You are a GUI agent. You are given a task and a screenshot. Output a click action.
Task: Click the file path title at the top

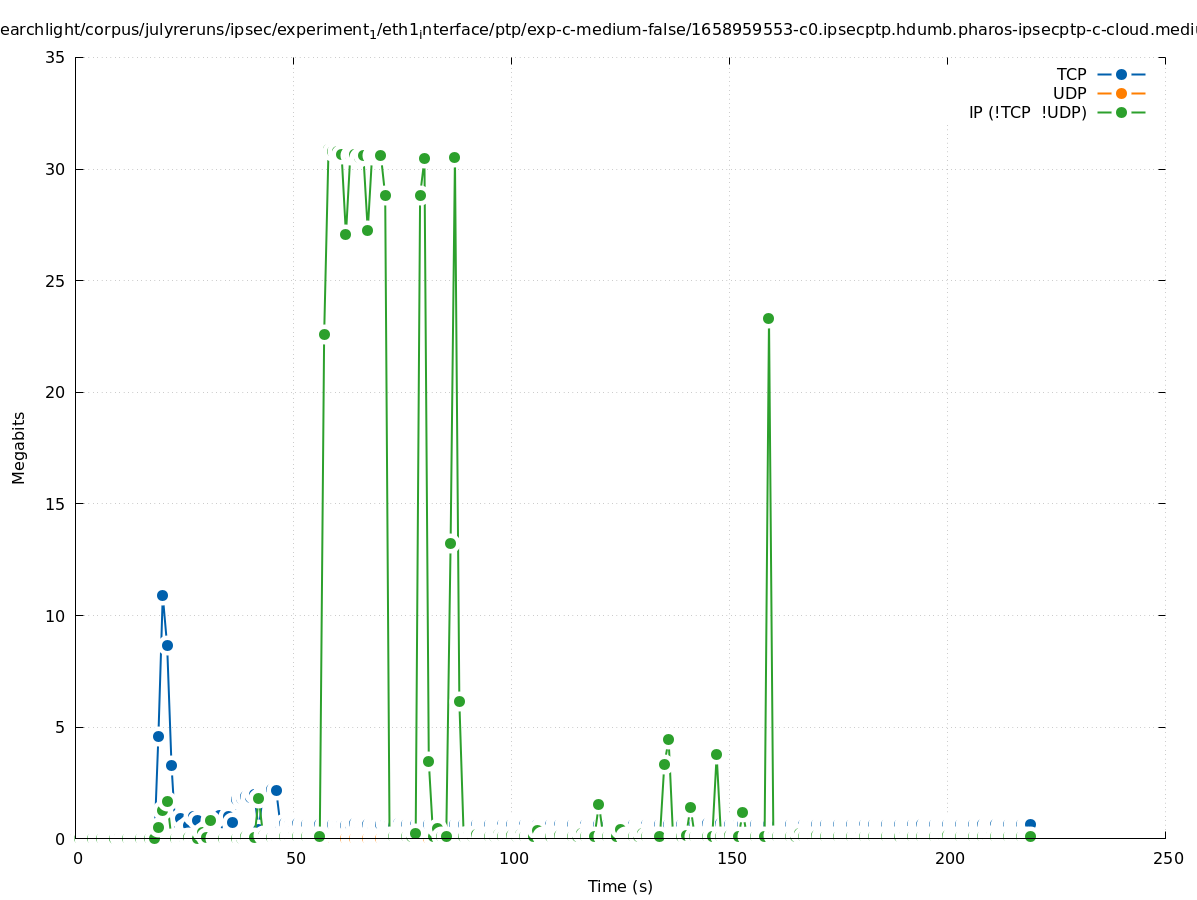[x=598, y=29]
